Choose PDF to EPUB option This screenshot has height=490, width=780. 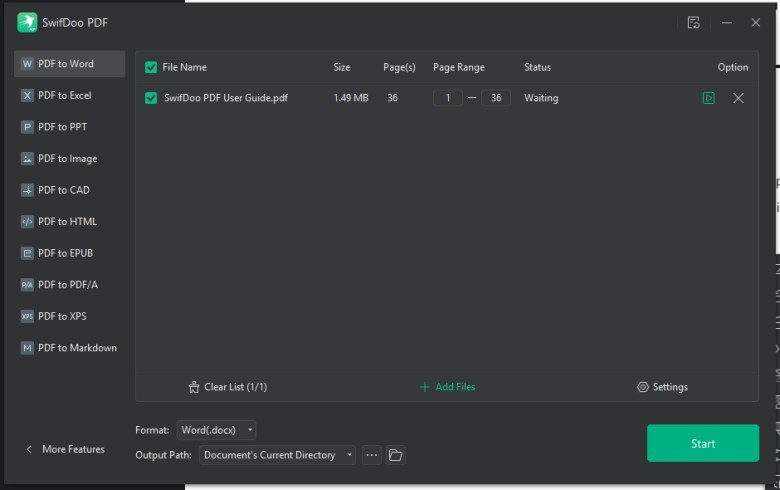point(70,253)
